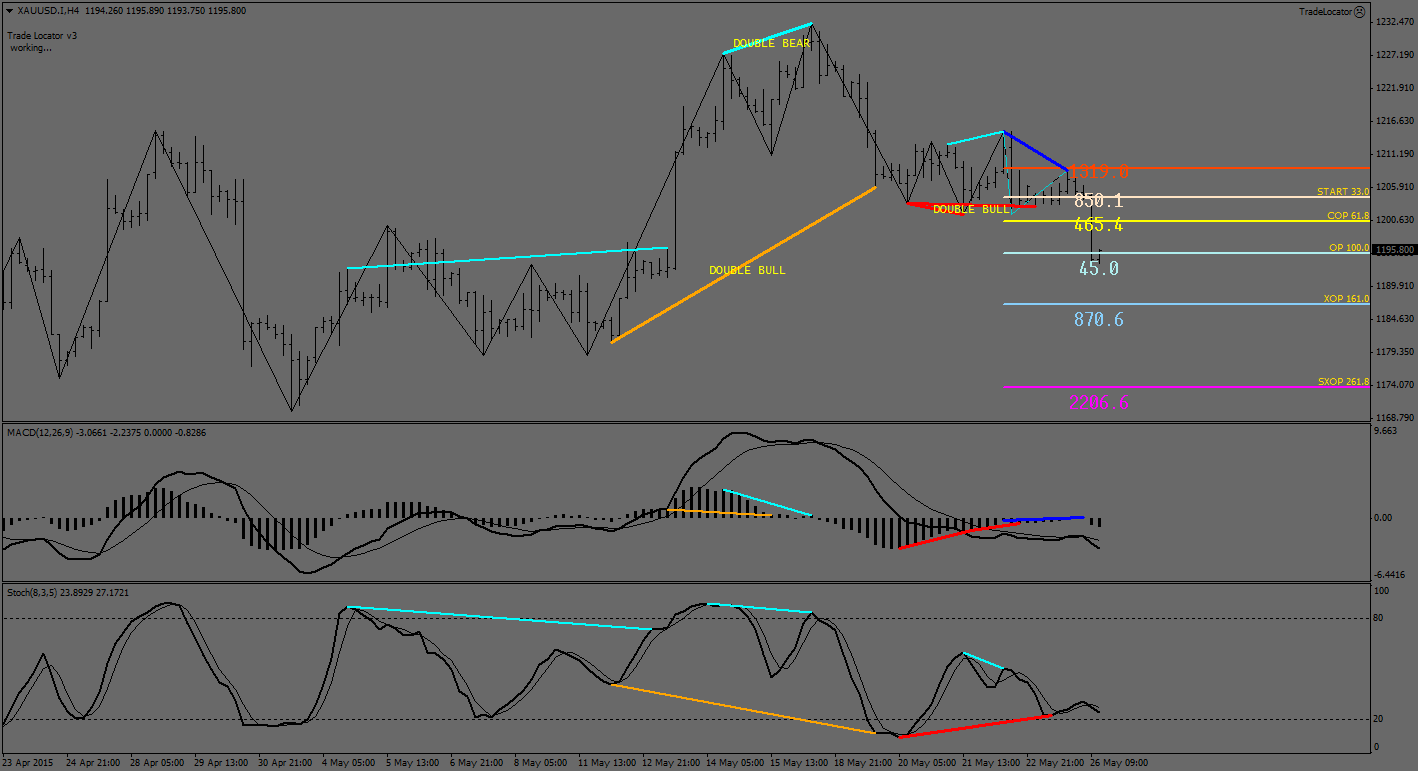Click the current price marker 1195.800
Viewport: 1418px width, 771px height.
(1392, 250)
